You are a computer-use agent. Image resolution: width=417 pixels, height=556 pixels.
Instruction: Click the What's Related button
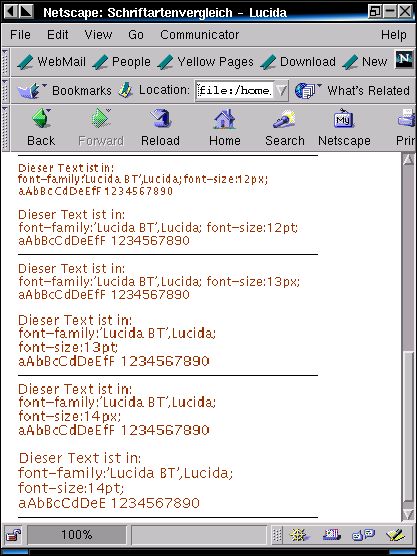tap(352, 91)
